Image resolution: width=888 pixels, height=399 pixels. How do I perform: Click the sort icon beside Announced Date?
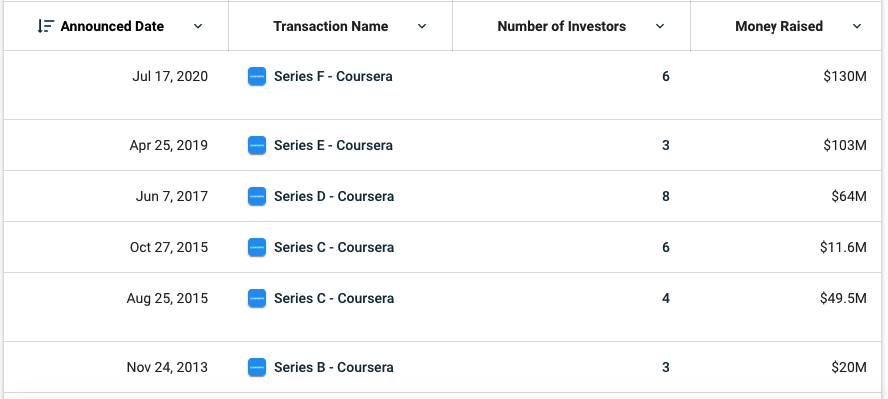(x=45, y=26)
